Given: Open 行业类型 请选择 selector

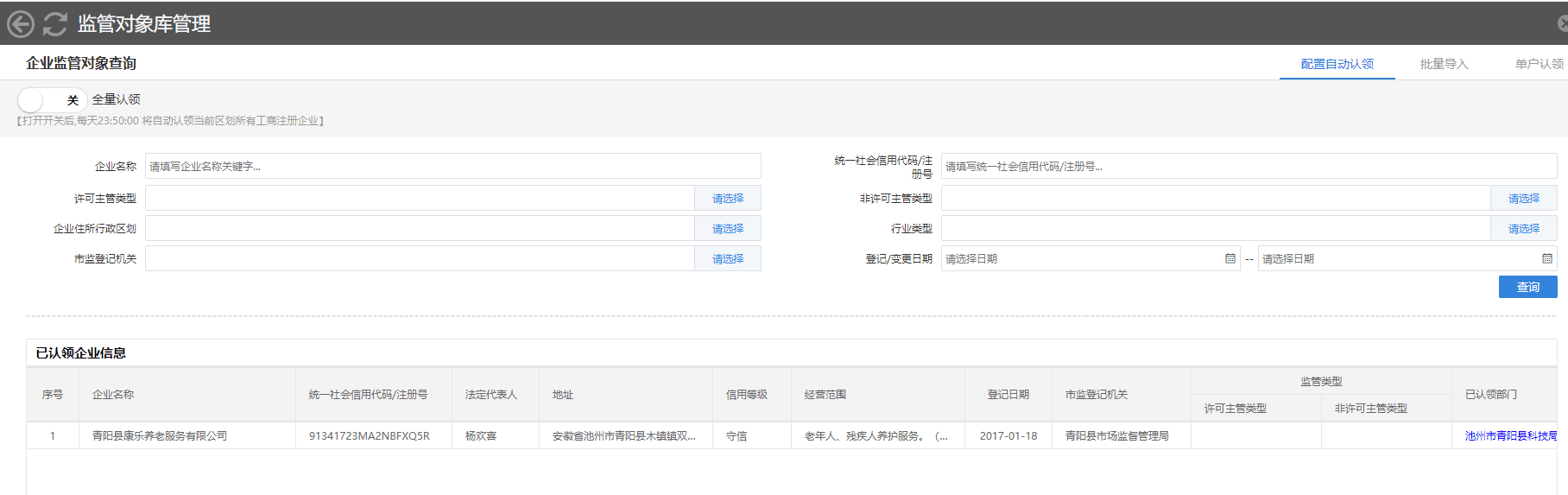Looking at the screenshot, I should (1523, 229).
